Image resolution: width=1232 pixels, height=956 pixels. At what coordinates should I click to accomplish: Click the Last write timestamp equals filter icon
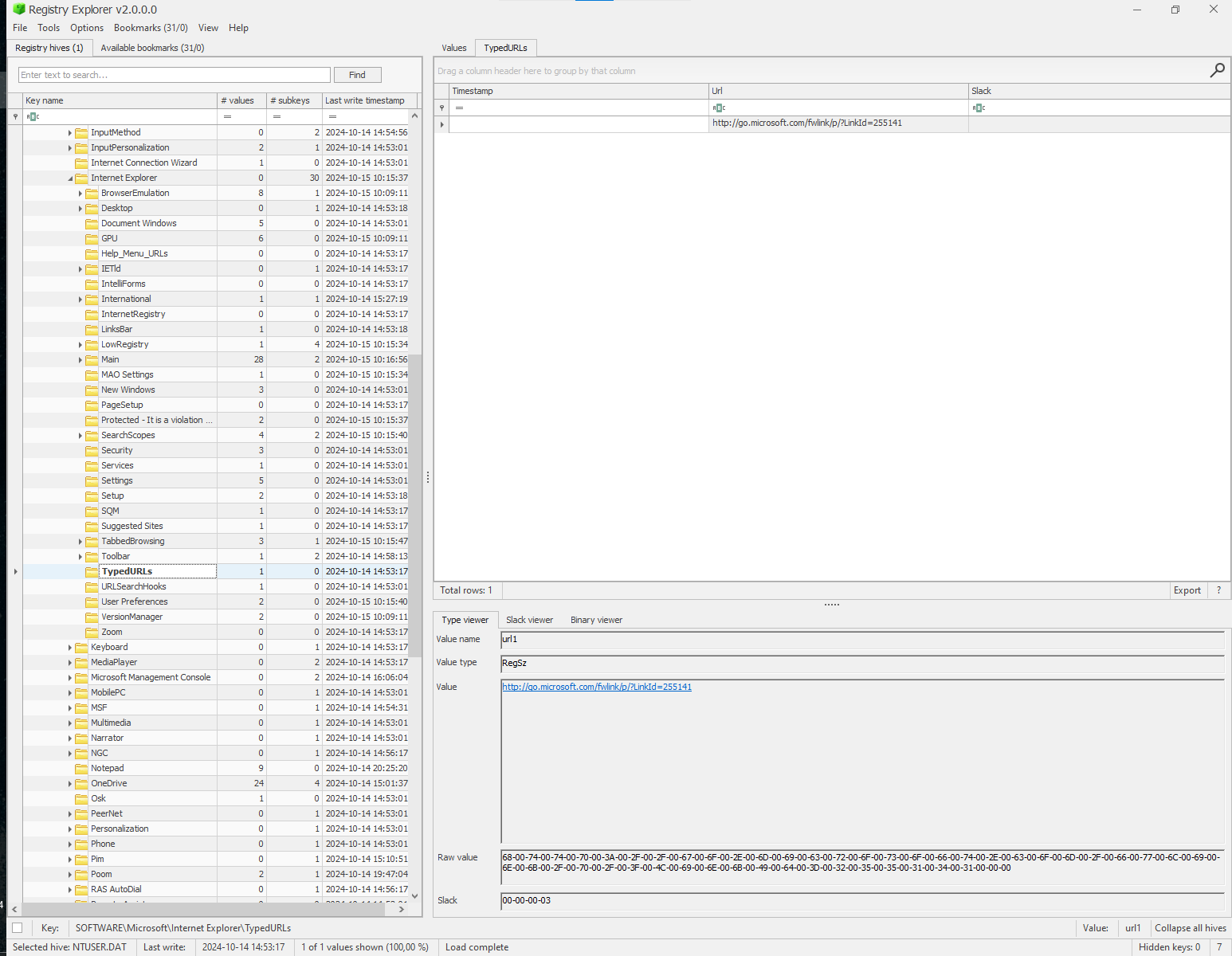point(332,116)
